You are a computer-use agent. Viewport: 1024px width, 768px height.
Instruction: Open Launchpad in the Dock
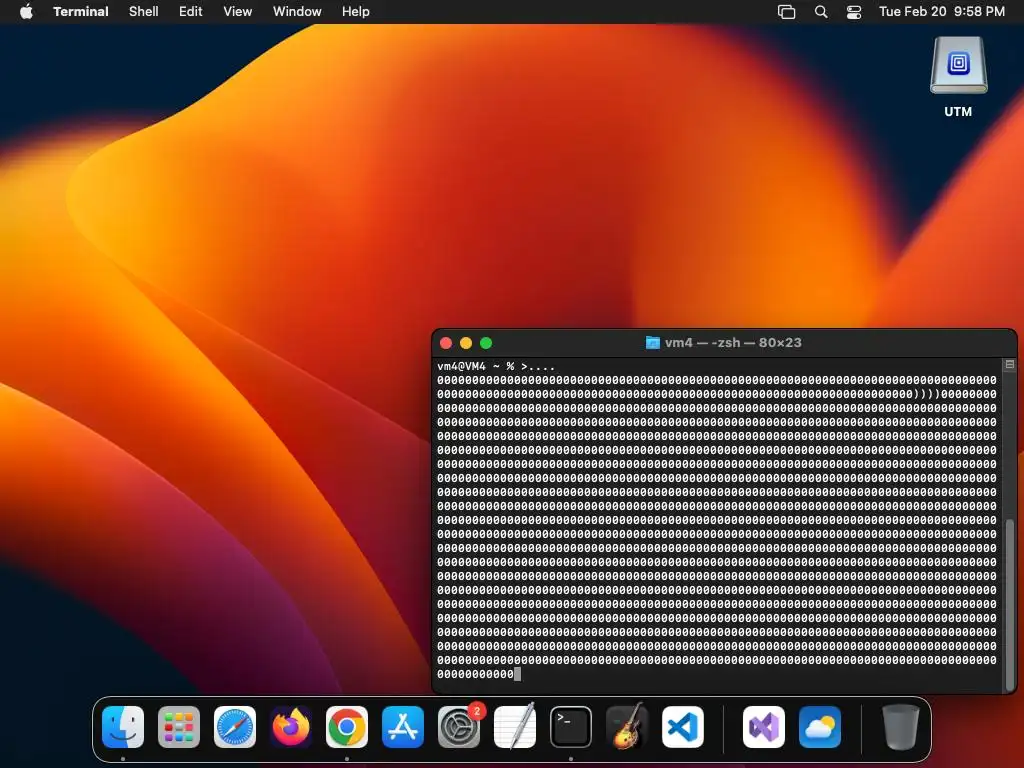coord(179,727)
